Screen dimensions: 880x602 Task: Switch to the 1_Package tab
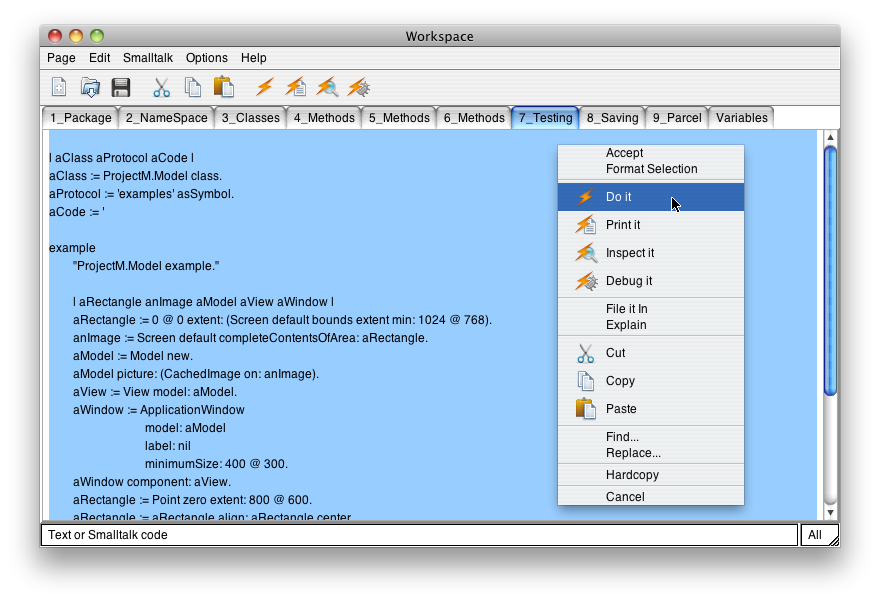[81, 118]
